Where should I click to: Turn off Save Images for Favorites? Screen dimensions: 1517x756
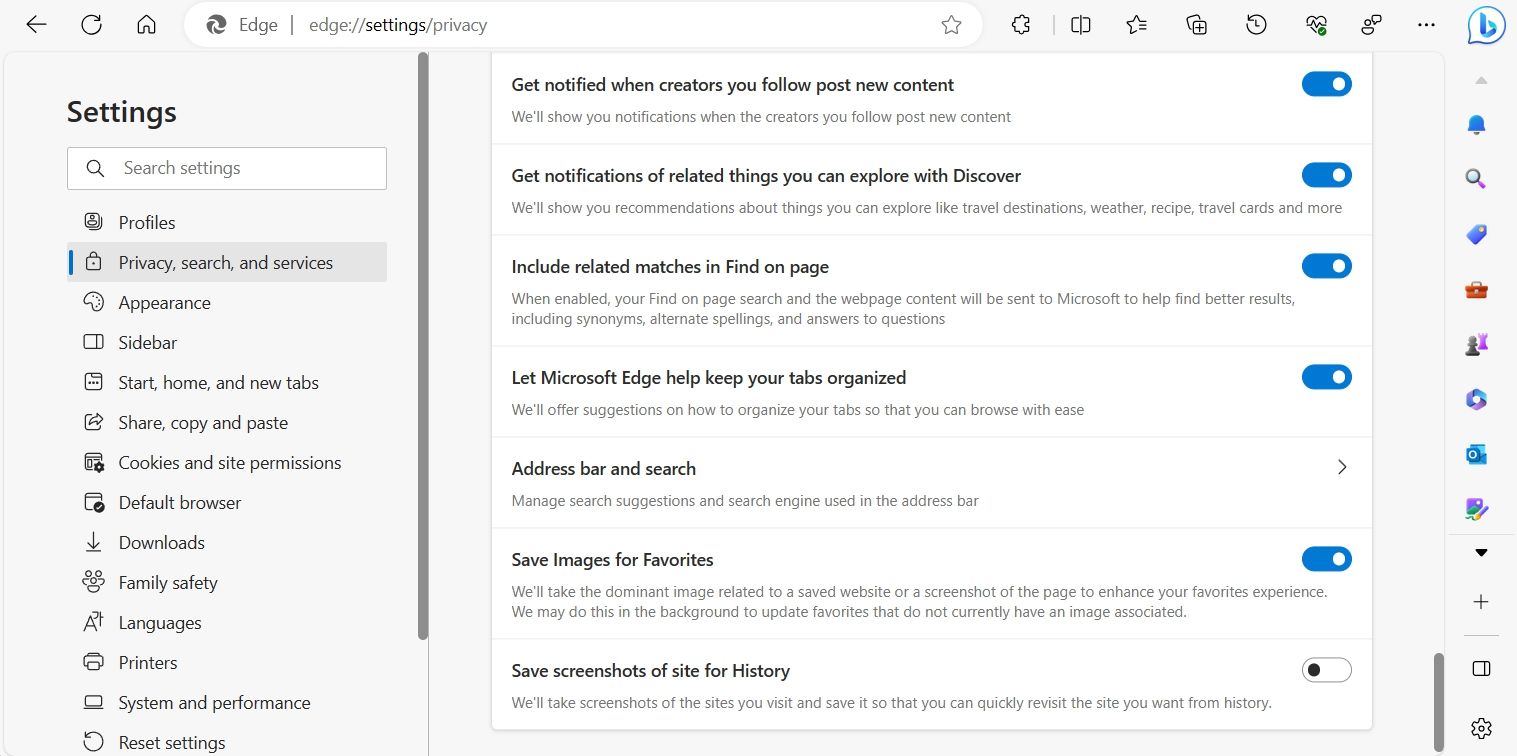[1326, 559]
